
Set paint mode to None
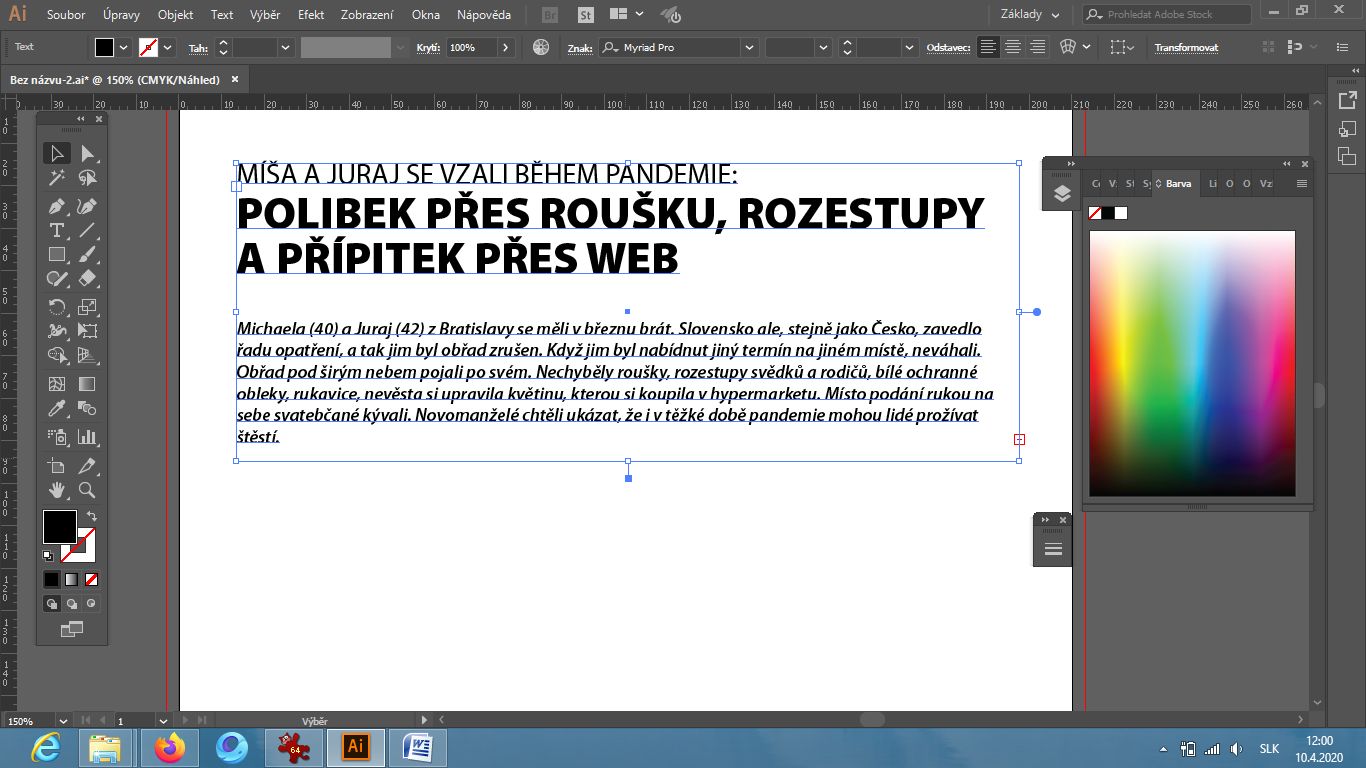[92, 579]
